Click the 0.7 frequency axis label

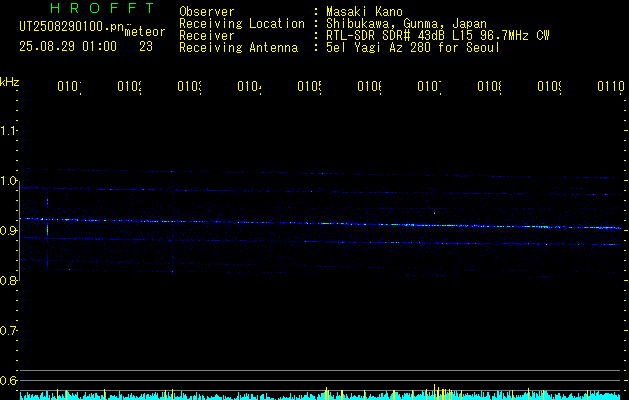[8, 331]
